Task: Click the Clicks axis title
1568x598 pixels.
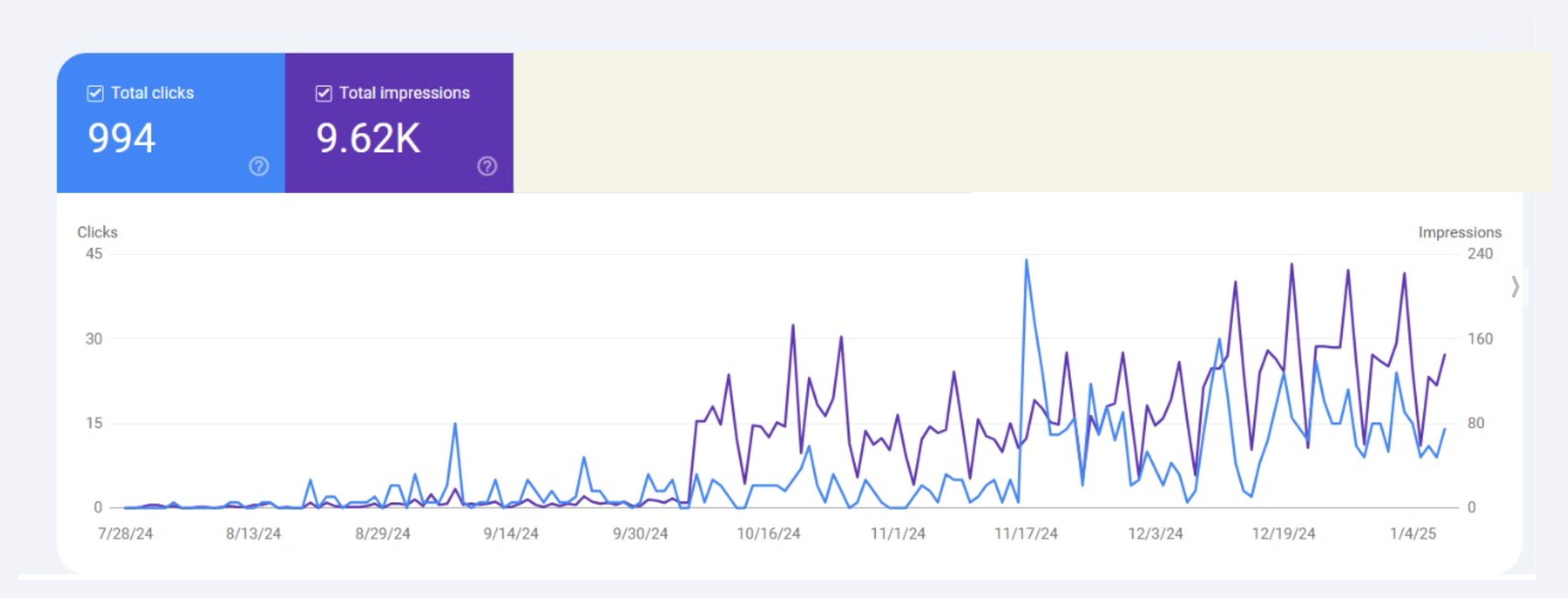Action: click(97, 232)
